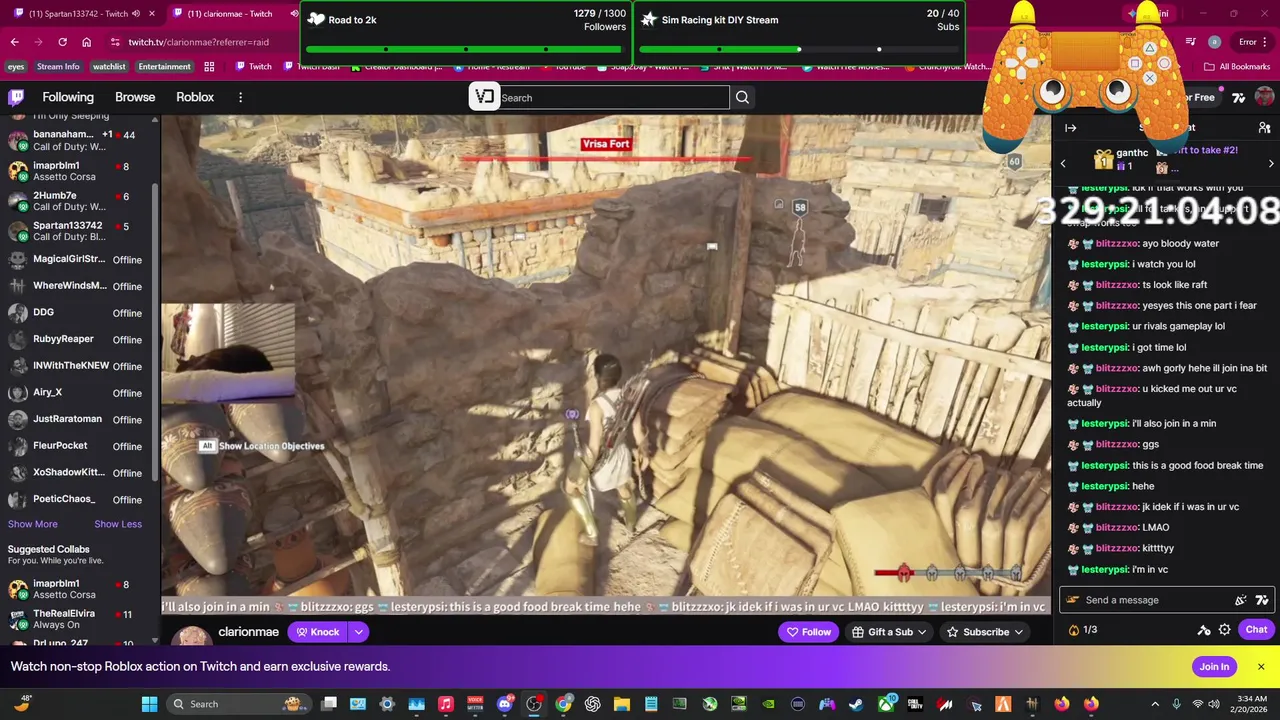Click Show Less in followed channels
The width and height of the screenshot is (1280, 720).
[118, 524]
